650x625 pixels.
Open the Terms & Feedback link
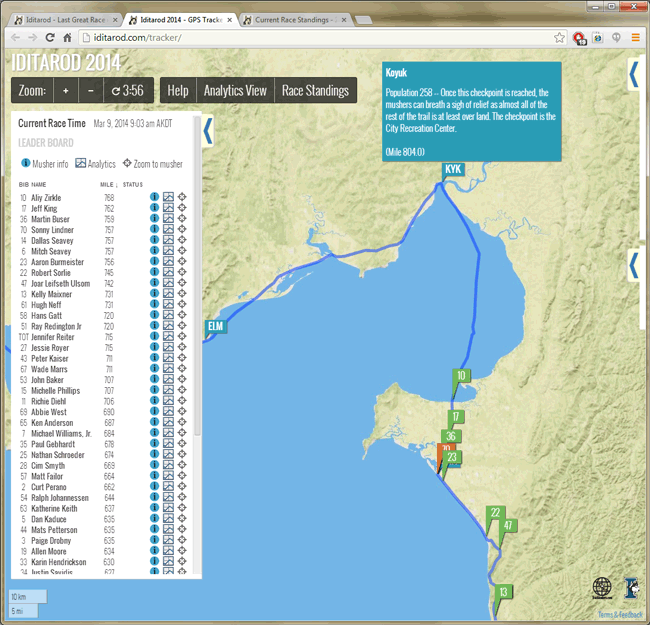tap(620, 615)
